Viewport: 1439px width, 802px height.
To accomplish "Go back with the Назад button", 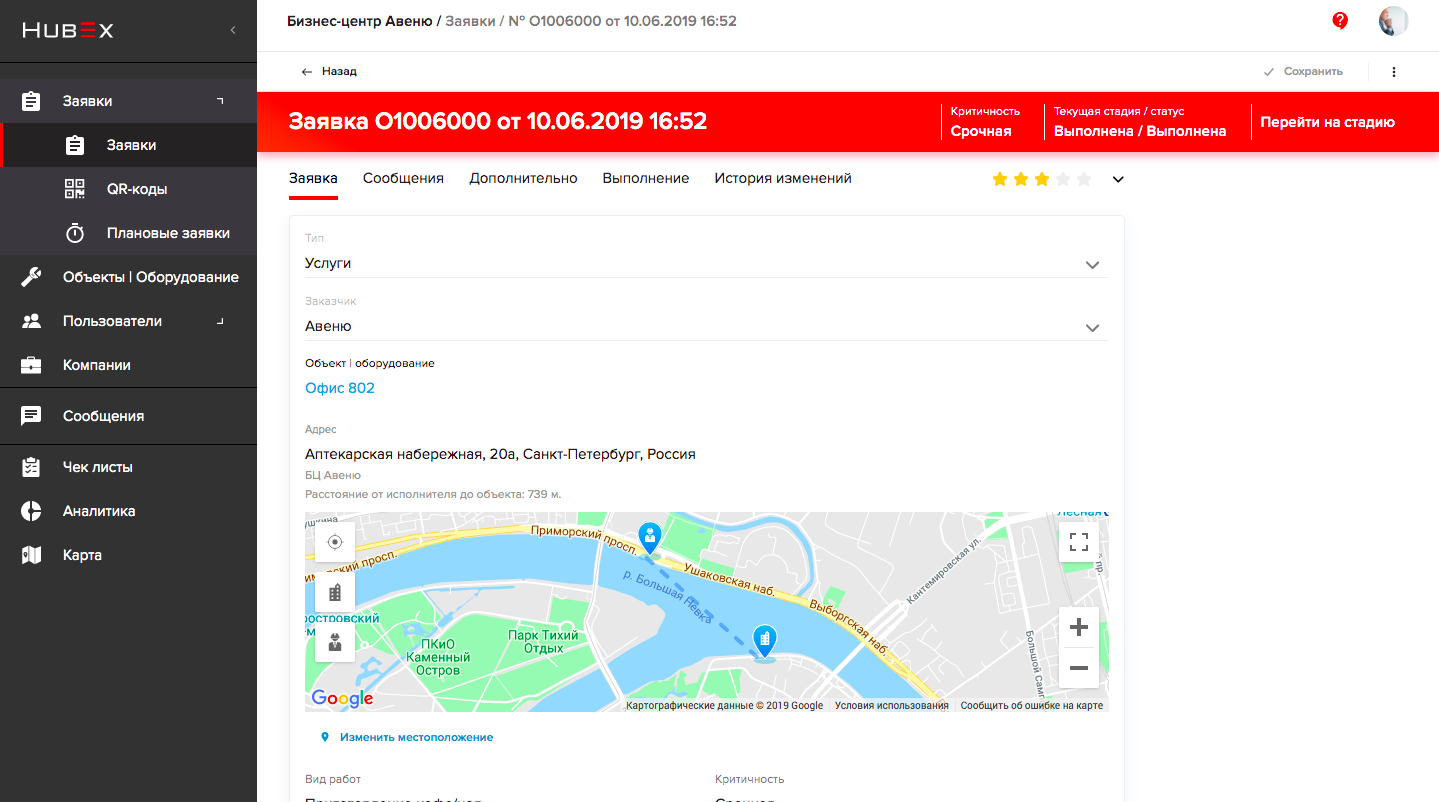I will 329,72.
